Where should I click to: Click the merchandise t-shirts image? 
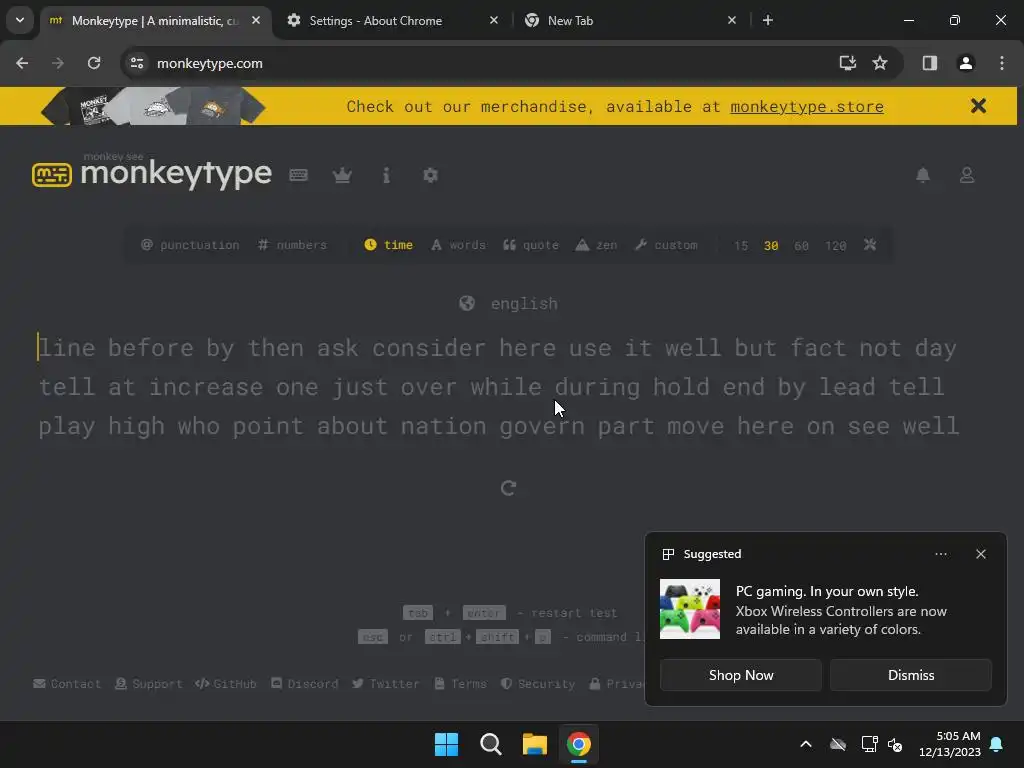tap(153, 106)
